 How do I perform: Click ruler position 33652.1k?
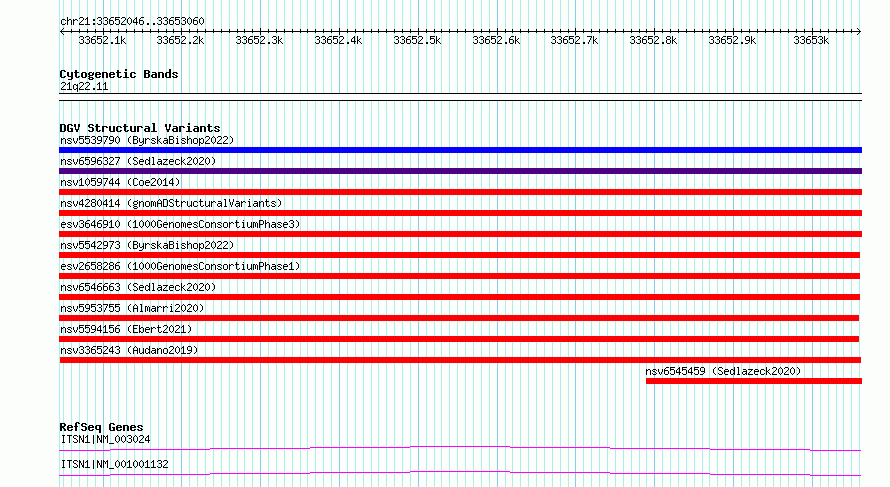[102, 40]
